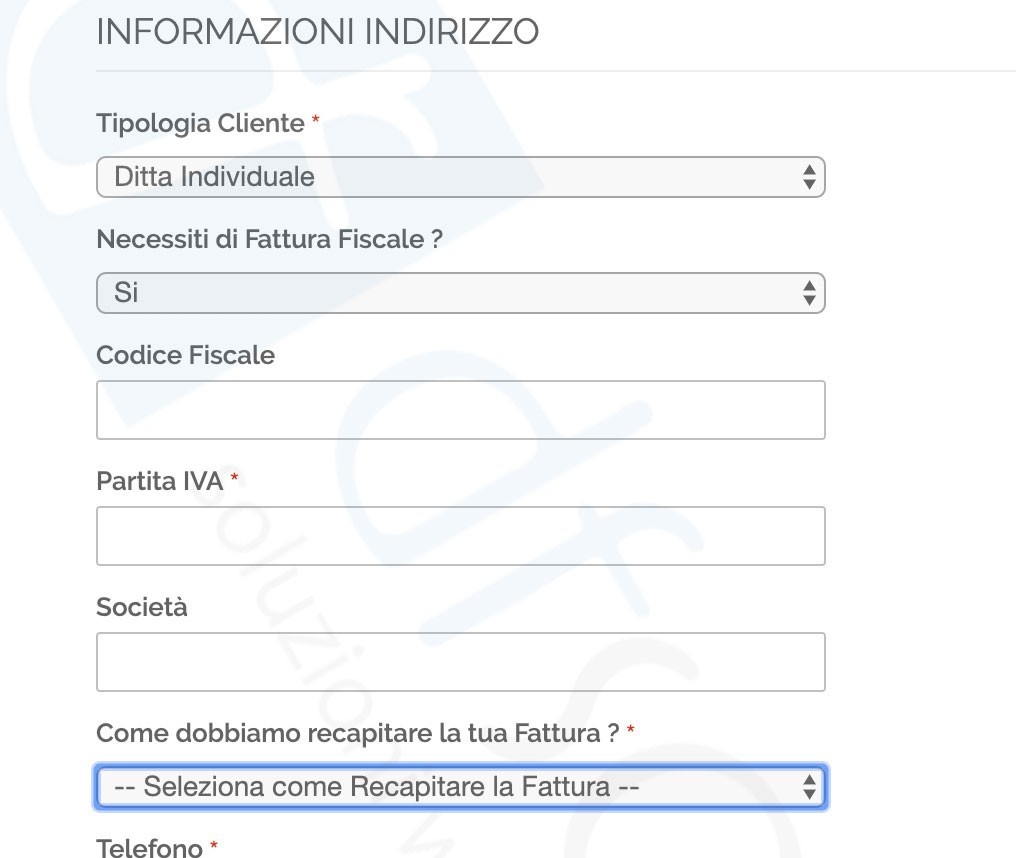This screenshot has width=1016, height=858.
Task: Click the Tipologia Cliente label
Action: coord(200,123)
